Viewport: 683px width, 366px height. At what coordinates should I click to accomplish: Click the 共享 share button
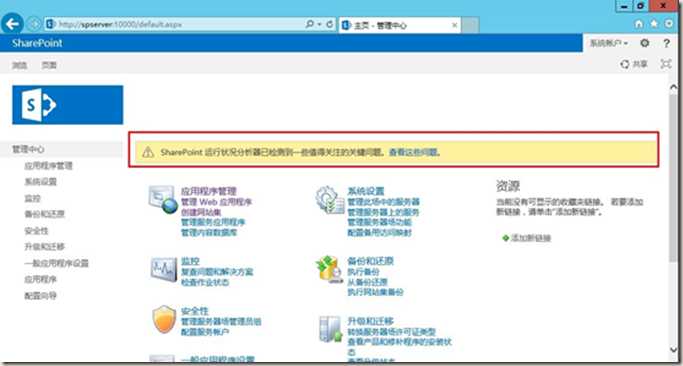point(634,64)
